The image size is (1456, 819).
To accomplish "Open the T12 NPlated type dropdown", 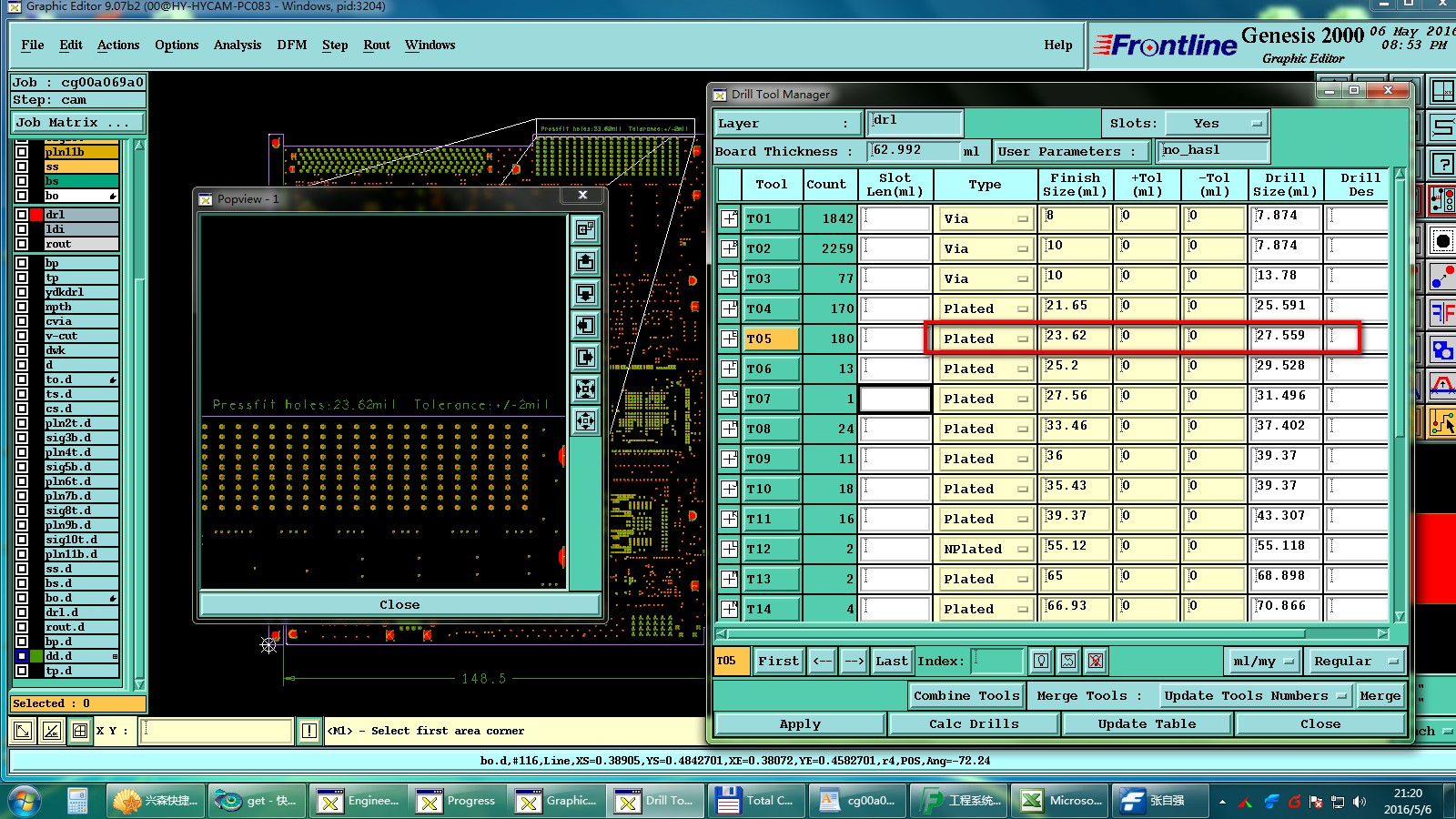I will [986, 549].
